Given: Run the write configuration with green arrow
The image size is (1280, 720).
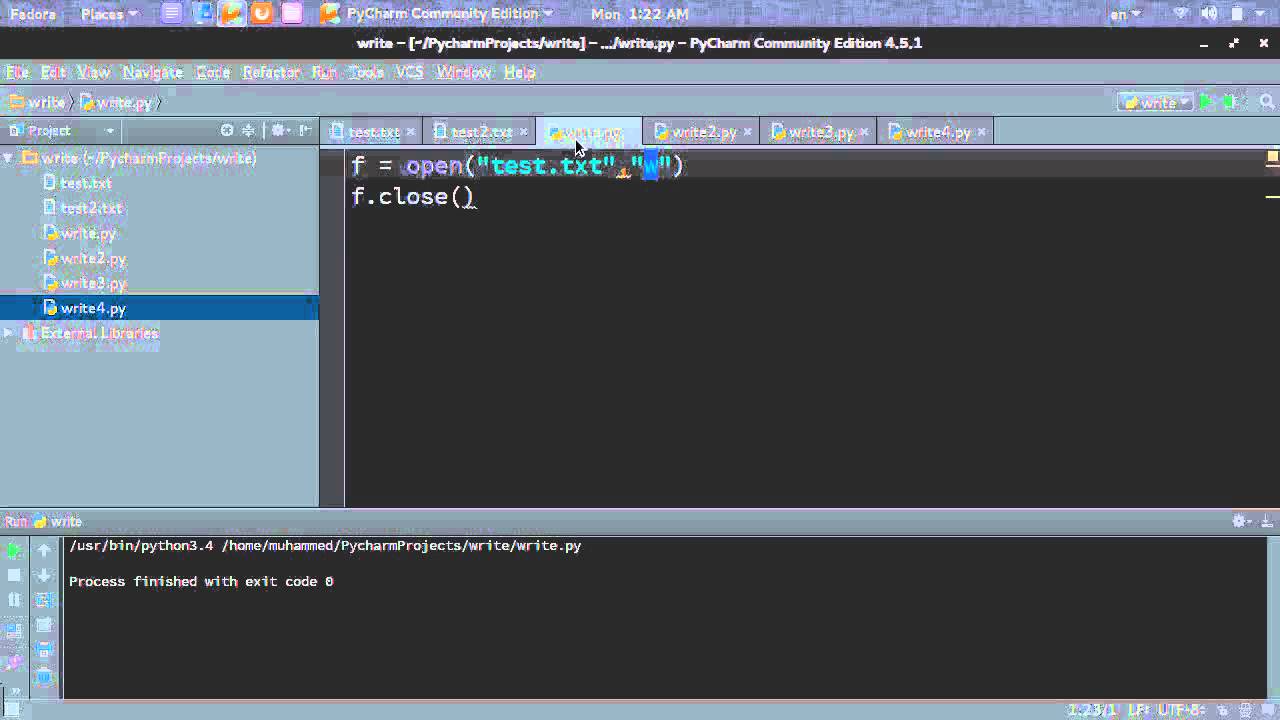Looking at the screenshot, I should (x=1206, y=102).
